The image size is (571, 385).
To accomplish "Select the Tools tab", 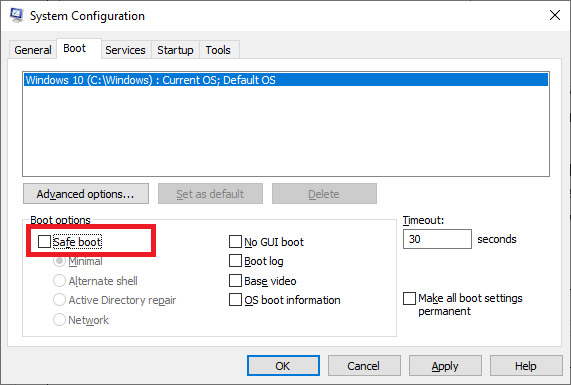I will pos(218,50).
